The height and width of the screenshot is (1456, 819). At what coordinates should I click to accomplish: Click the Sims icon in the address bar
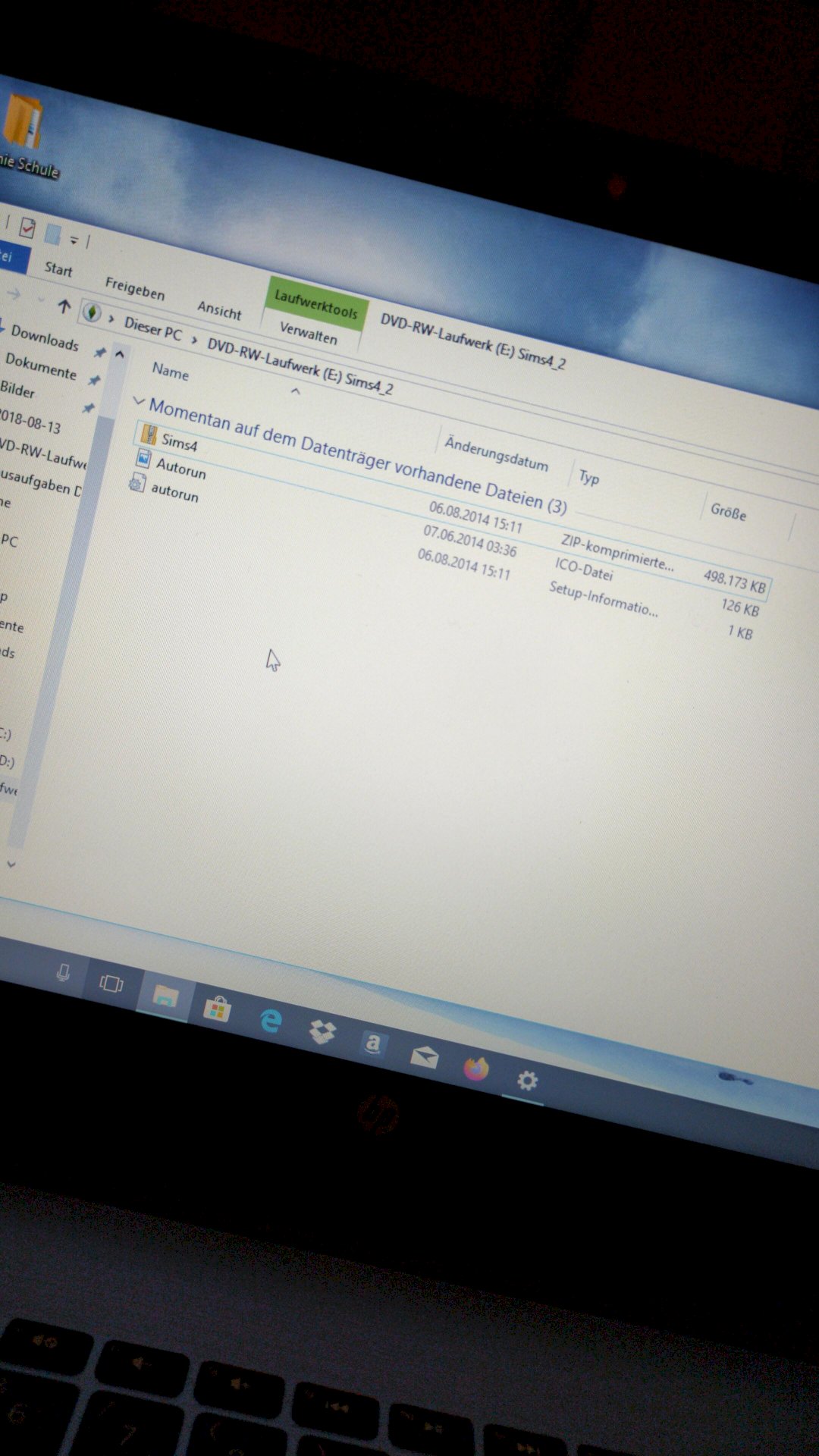pyautogui.click(x=92, y=312)
